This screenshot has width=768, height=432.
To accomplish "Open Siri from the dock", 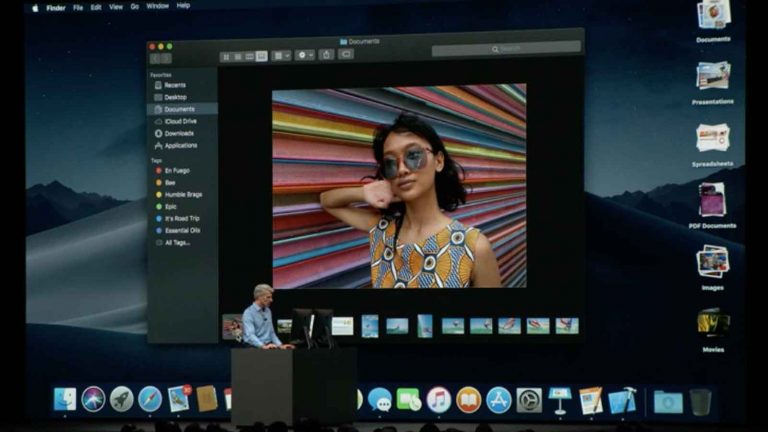I will [93, 399].
